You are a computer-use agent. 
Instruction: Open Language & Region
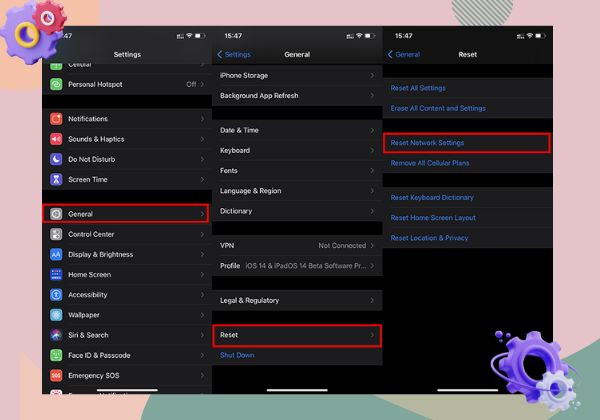(x=297, y=190)
